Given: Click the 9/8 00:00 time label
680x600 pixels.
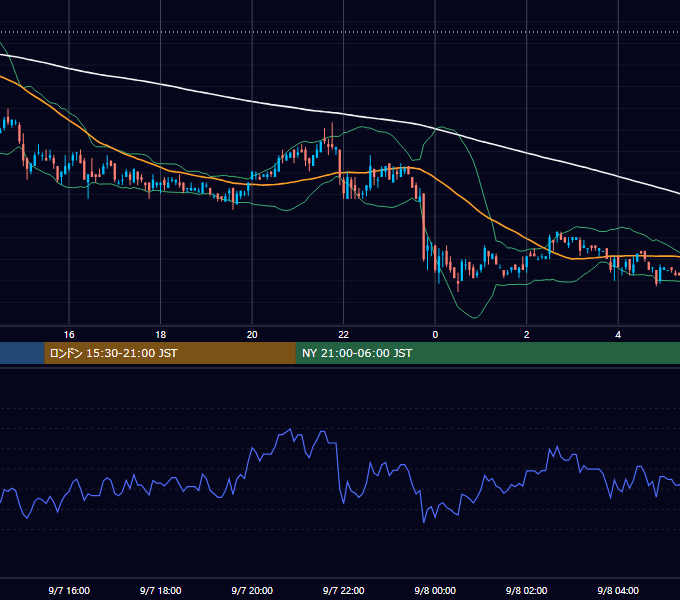Looking at the screenshot, I should pyautogui.click(x=435, y=590).
